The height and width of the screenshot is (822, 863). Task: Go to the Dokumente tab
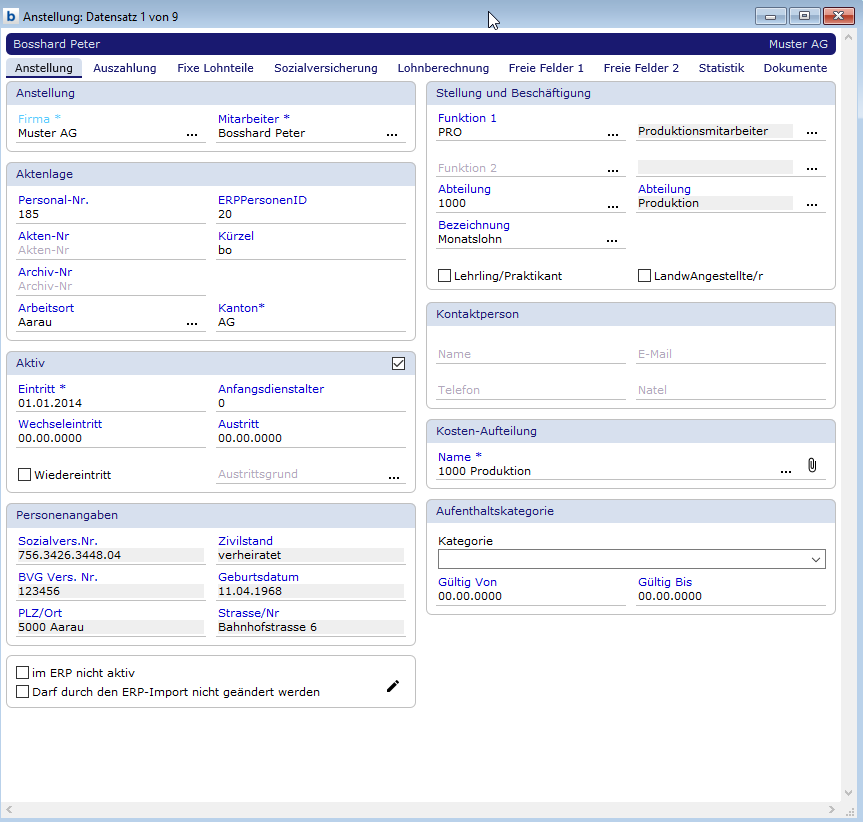(x=795, y=68)
